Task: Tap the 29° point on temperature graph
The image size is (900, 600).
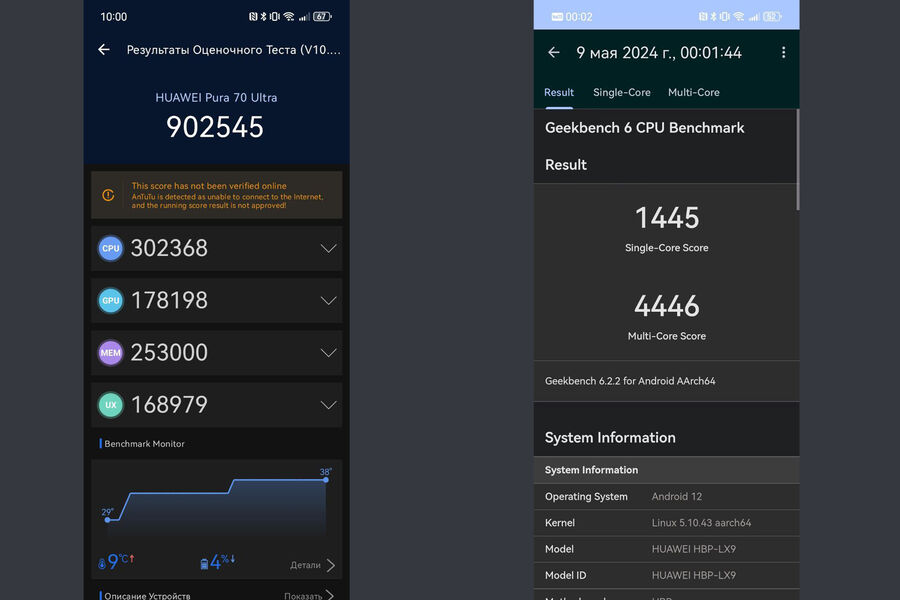Action: click(107, 520)
